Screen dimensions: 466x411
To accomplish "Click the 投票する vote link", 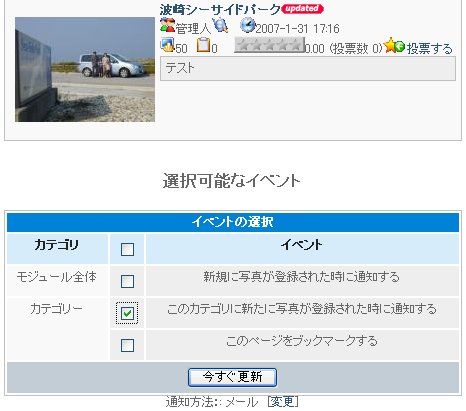I will [429, 48].
